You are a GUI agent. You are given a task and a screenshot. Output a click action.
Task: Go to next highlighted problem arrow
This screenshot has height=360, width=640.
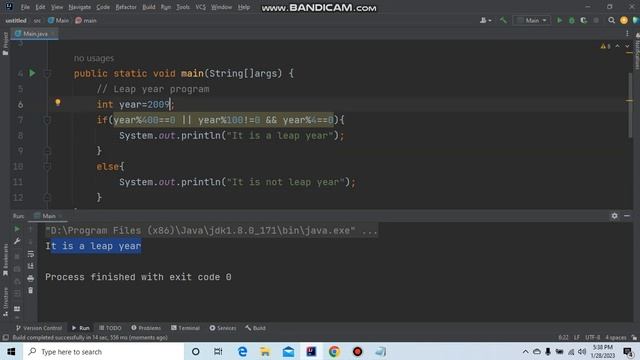pyautogui.click(x=627, y=46)
